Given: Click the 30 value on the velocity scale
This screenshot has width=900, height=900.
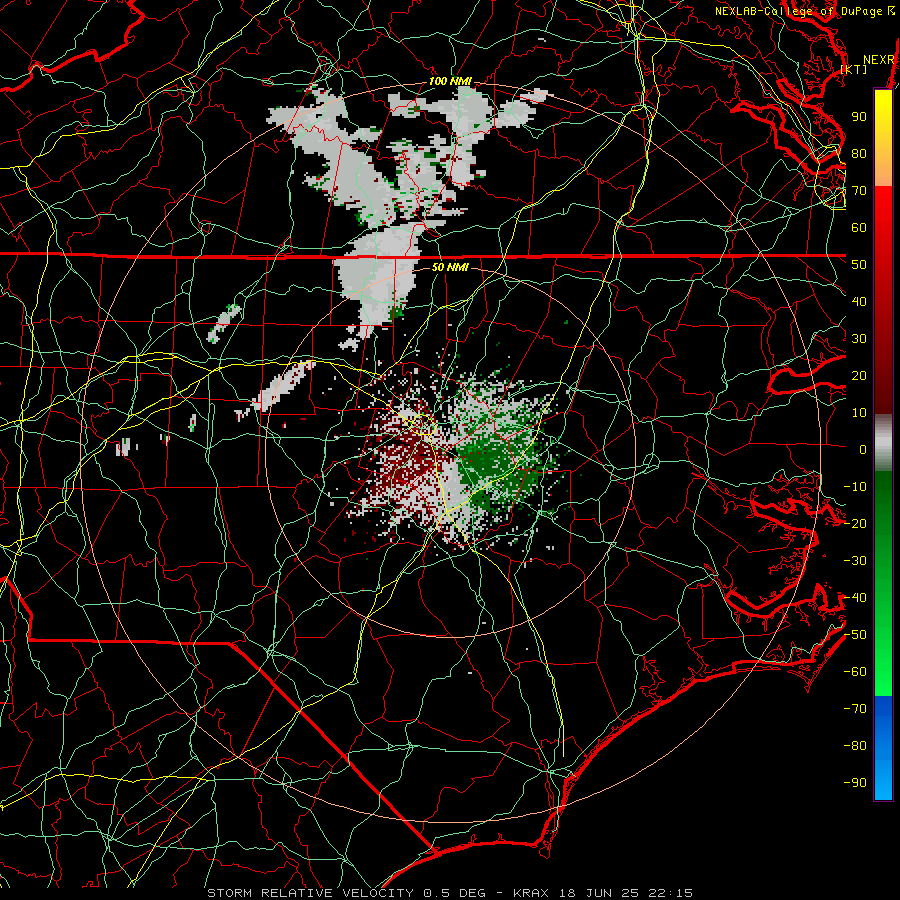Looking at the screenshot, I should click(x=859, y=339).
